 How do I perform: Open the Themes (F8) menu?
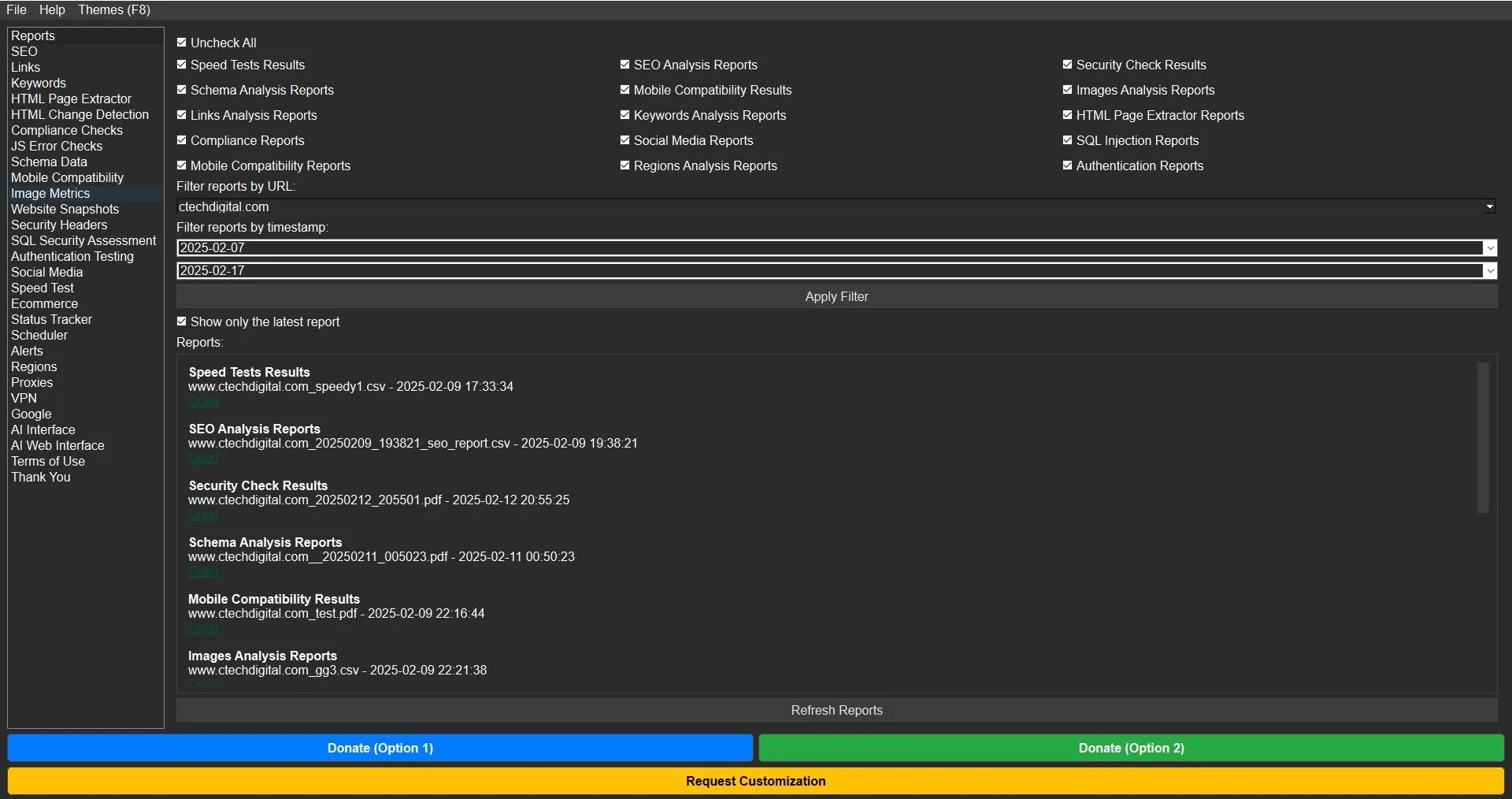tap(114, 9)
